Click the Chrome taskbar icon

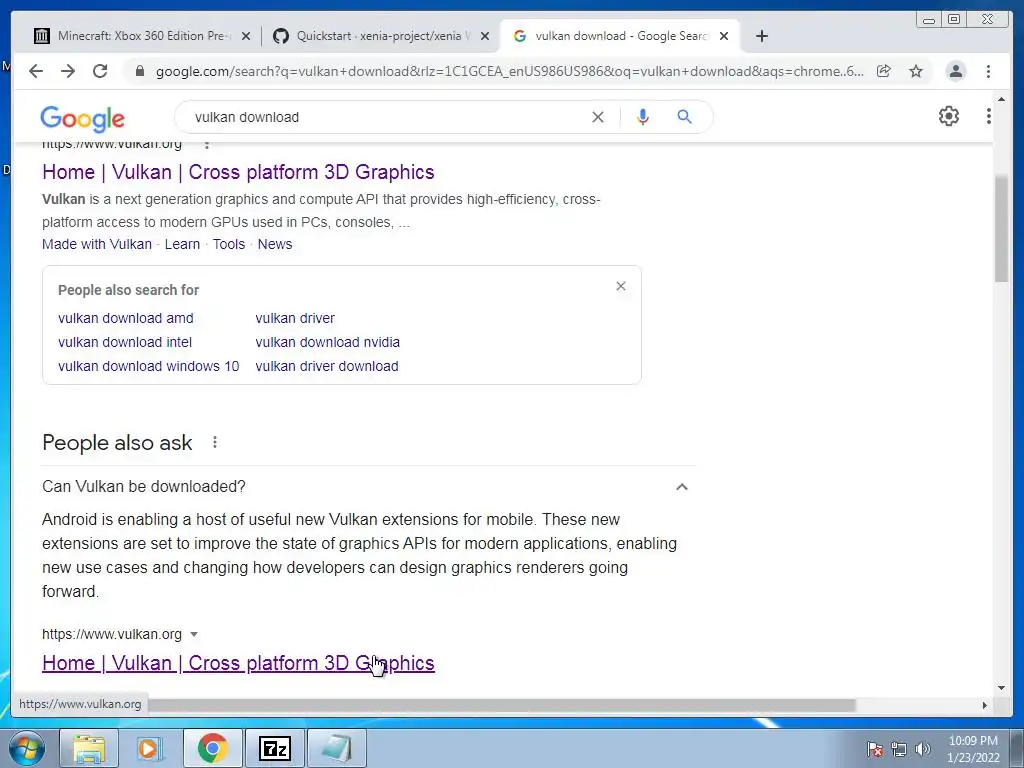(212, 748)
